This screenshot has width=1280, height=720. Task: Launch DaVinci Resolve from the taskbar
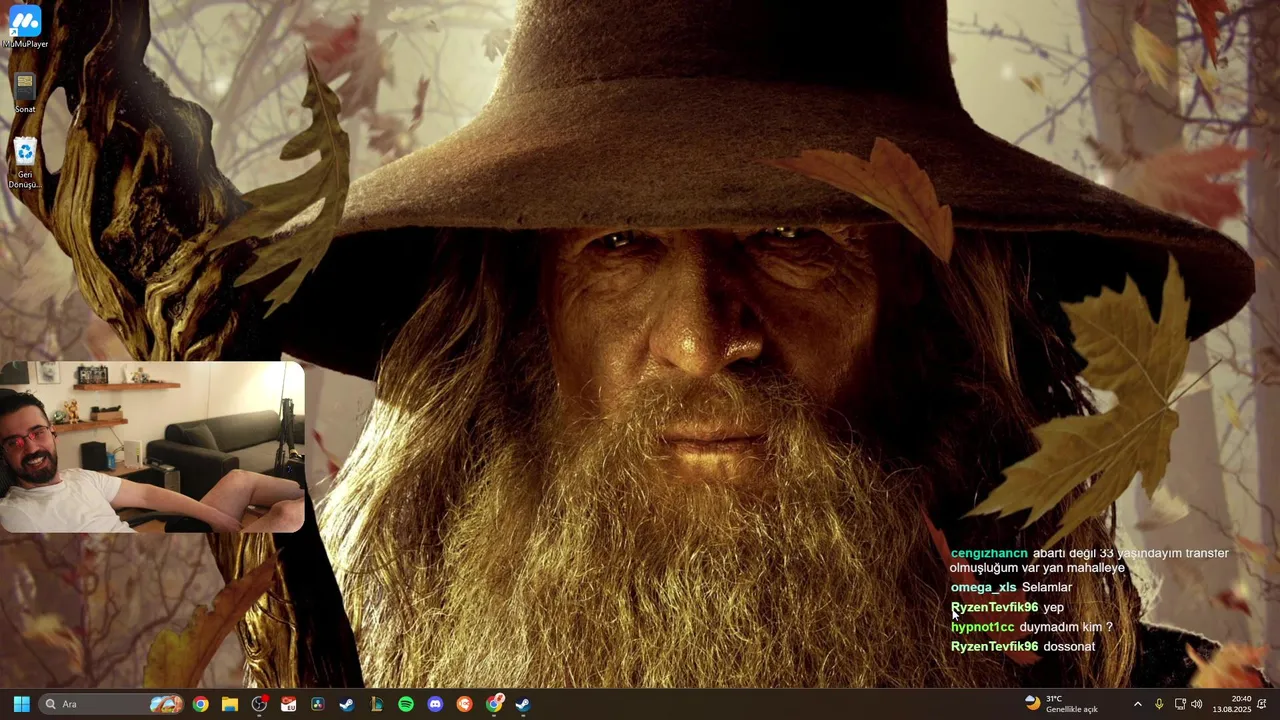[x=318, y=704]
